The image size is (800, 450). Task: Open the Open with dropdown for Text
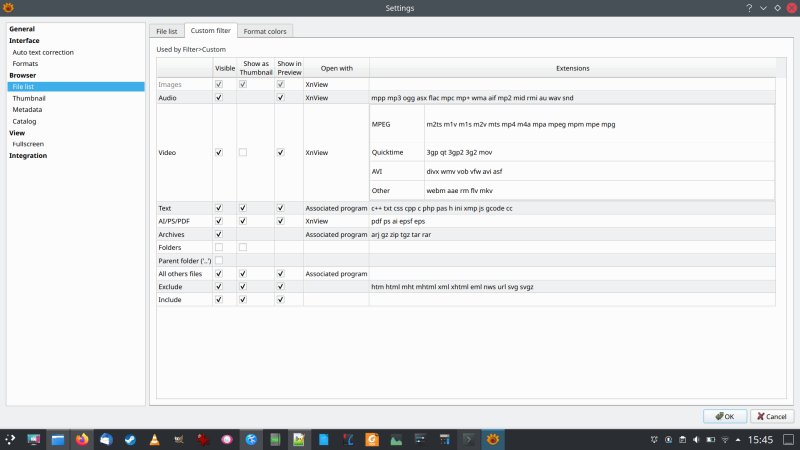coord(336,208)
